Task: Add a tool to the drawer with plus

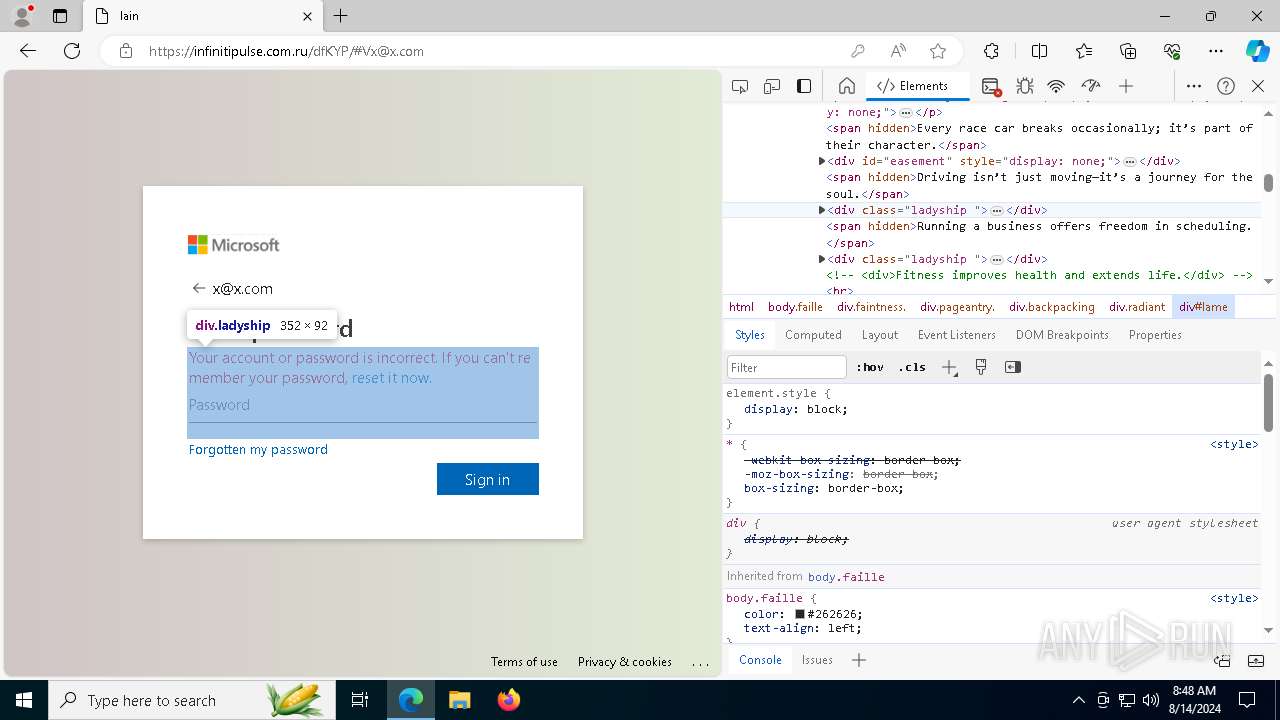Action: point(859,660)
